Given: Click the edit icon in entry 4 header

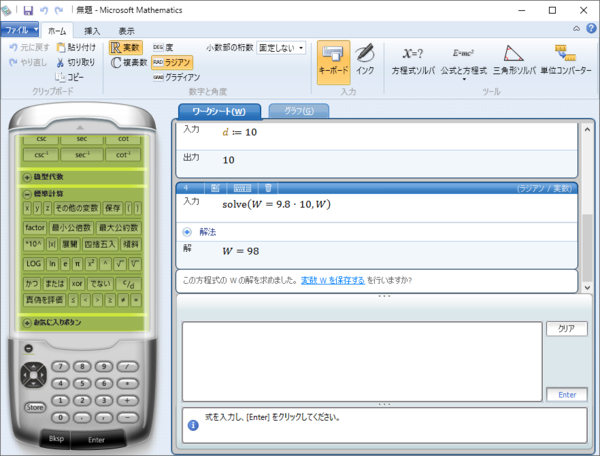Looking at the screenshot, I should [x=215, y=188].
